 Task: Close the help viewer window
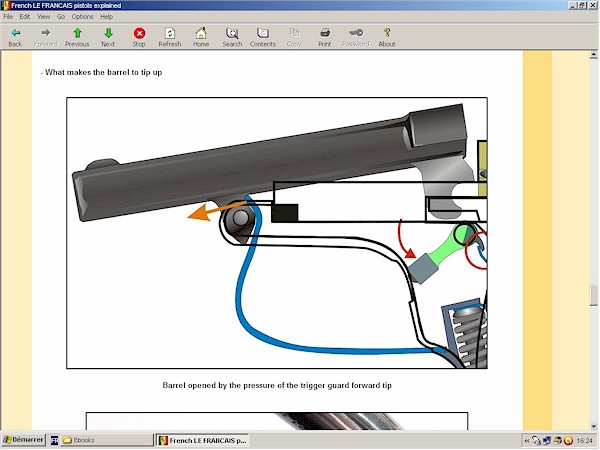point(592,5)
